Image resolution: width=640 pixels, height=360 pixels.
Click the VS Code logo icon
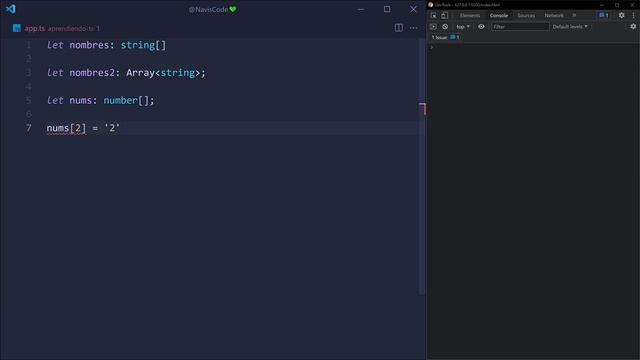click(x=11, y=9)
